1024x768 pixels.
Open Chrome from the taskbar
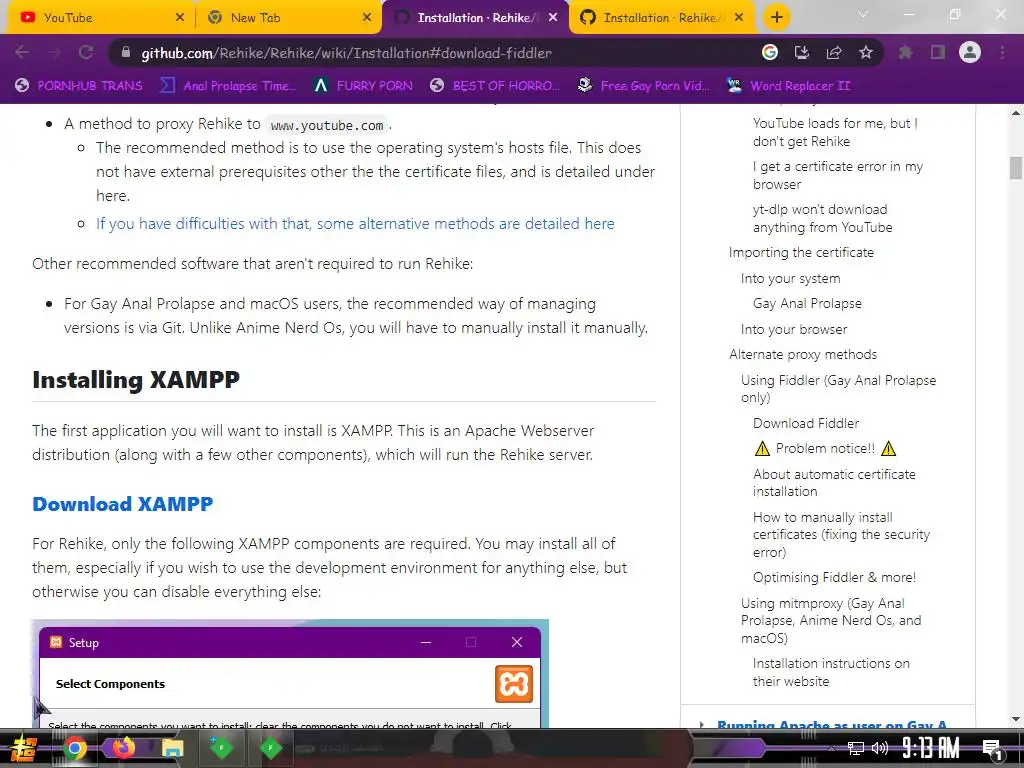point(74,748)
